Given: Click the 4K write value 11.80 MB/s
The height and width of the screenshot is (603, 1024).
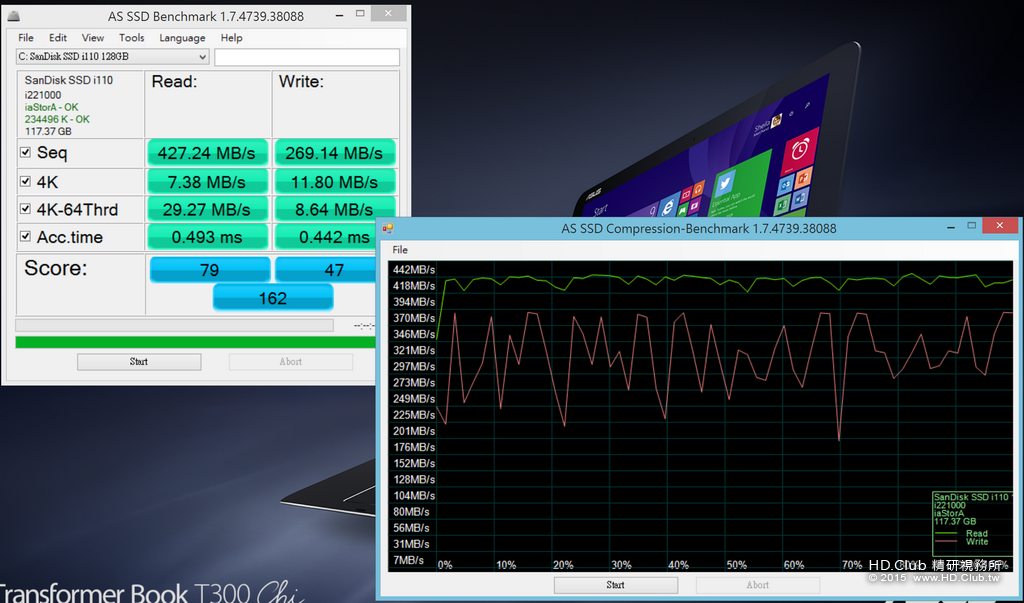Looking at the screenshot, I should [x=334, y=182].
